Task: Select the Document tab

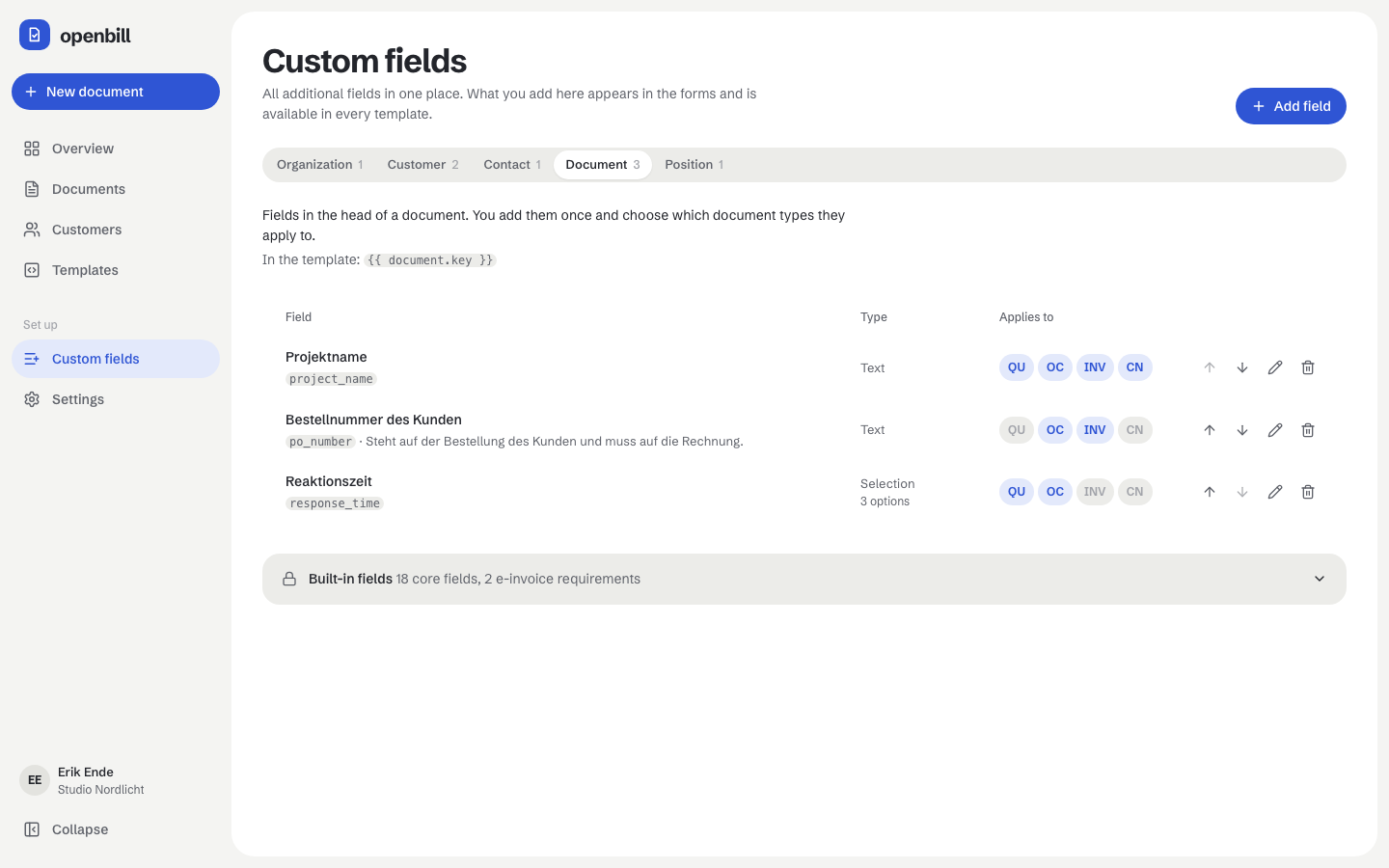Action: pyautogui.click(x=603, y=165)
